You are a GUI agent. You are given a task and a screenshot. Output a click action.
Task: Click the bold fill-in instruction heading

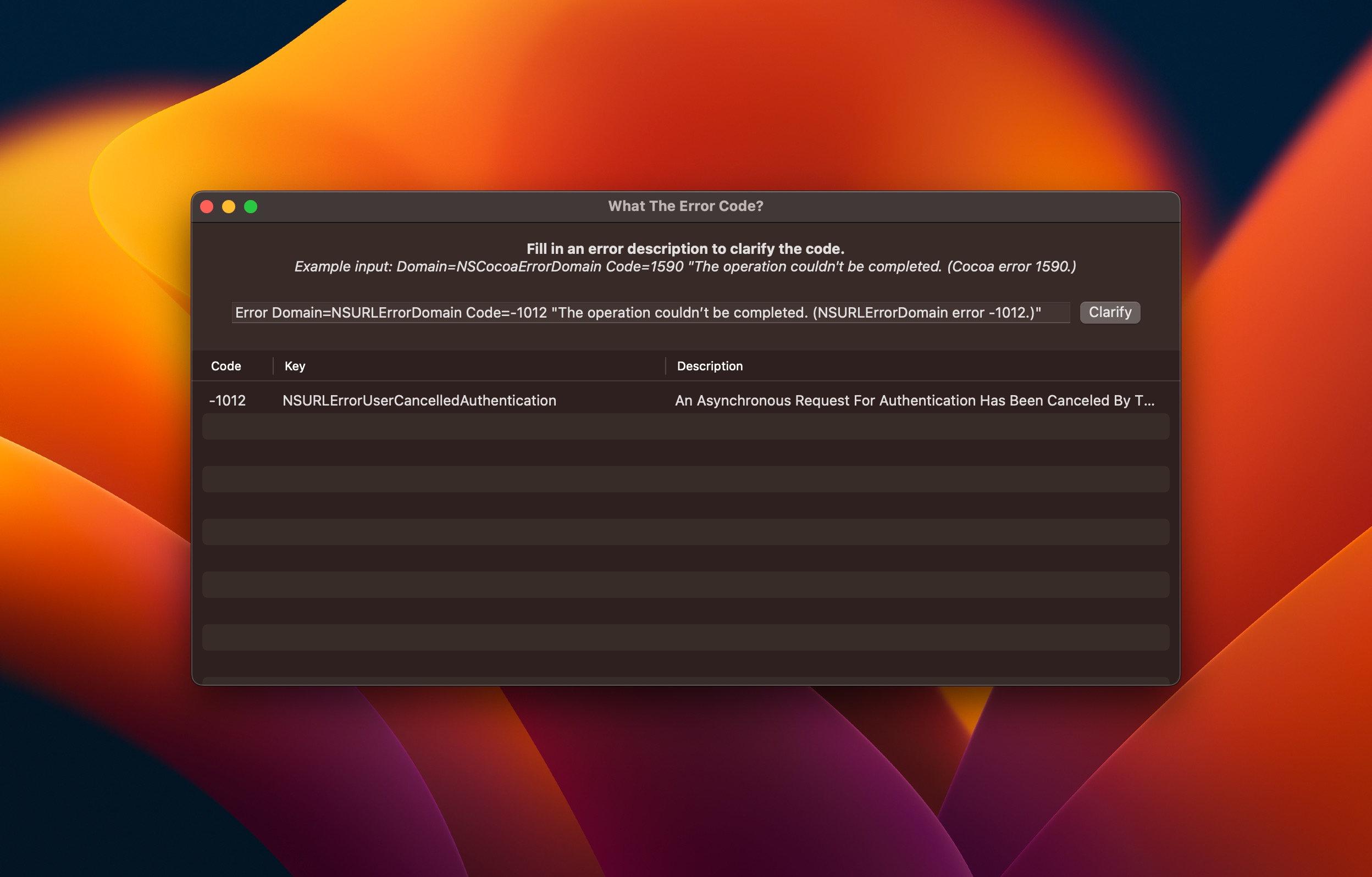pos(685,248)
